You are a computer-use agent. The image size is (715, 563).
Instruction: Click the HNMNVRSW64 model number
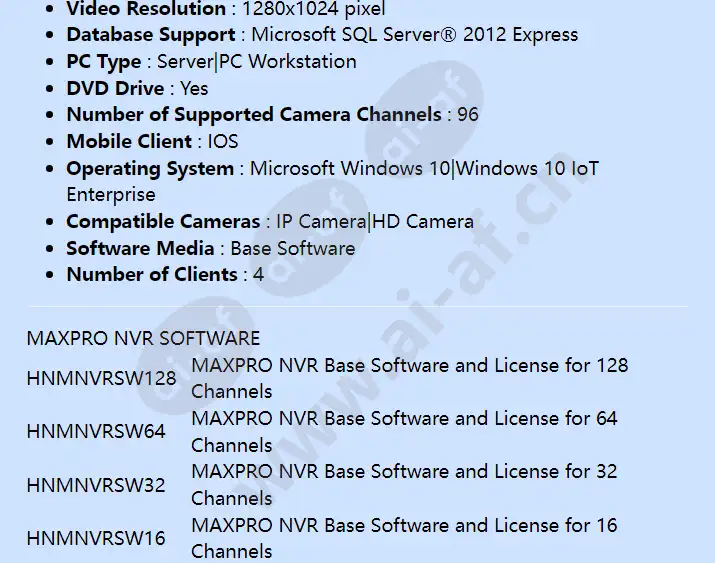click(96, 432)
